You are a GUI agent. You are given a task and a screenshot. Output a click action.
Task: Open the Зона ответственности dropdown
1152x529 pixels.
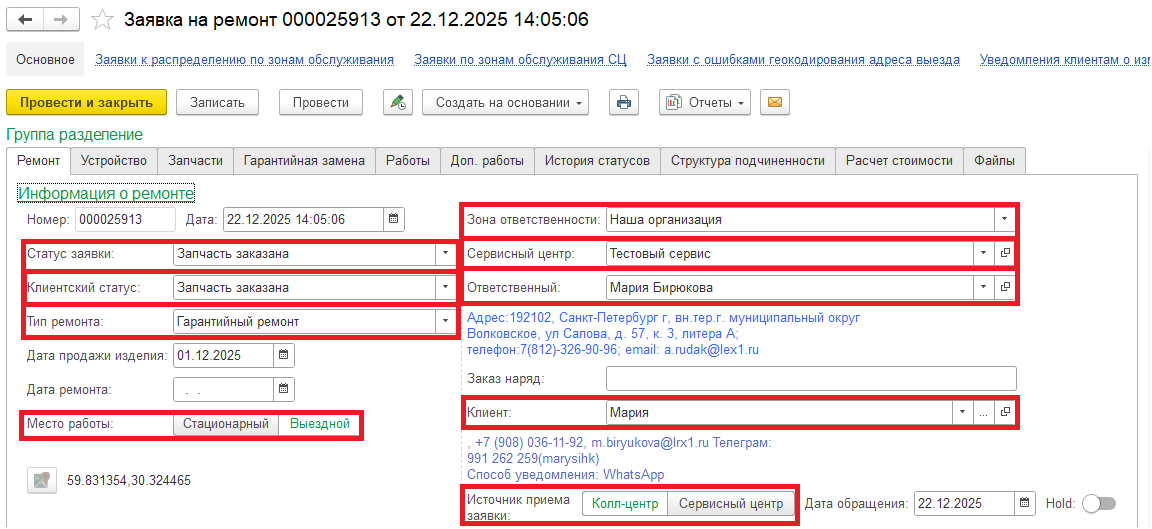coord(1003,220)
